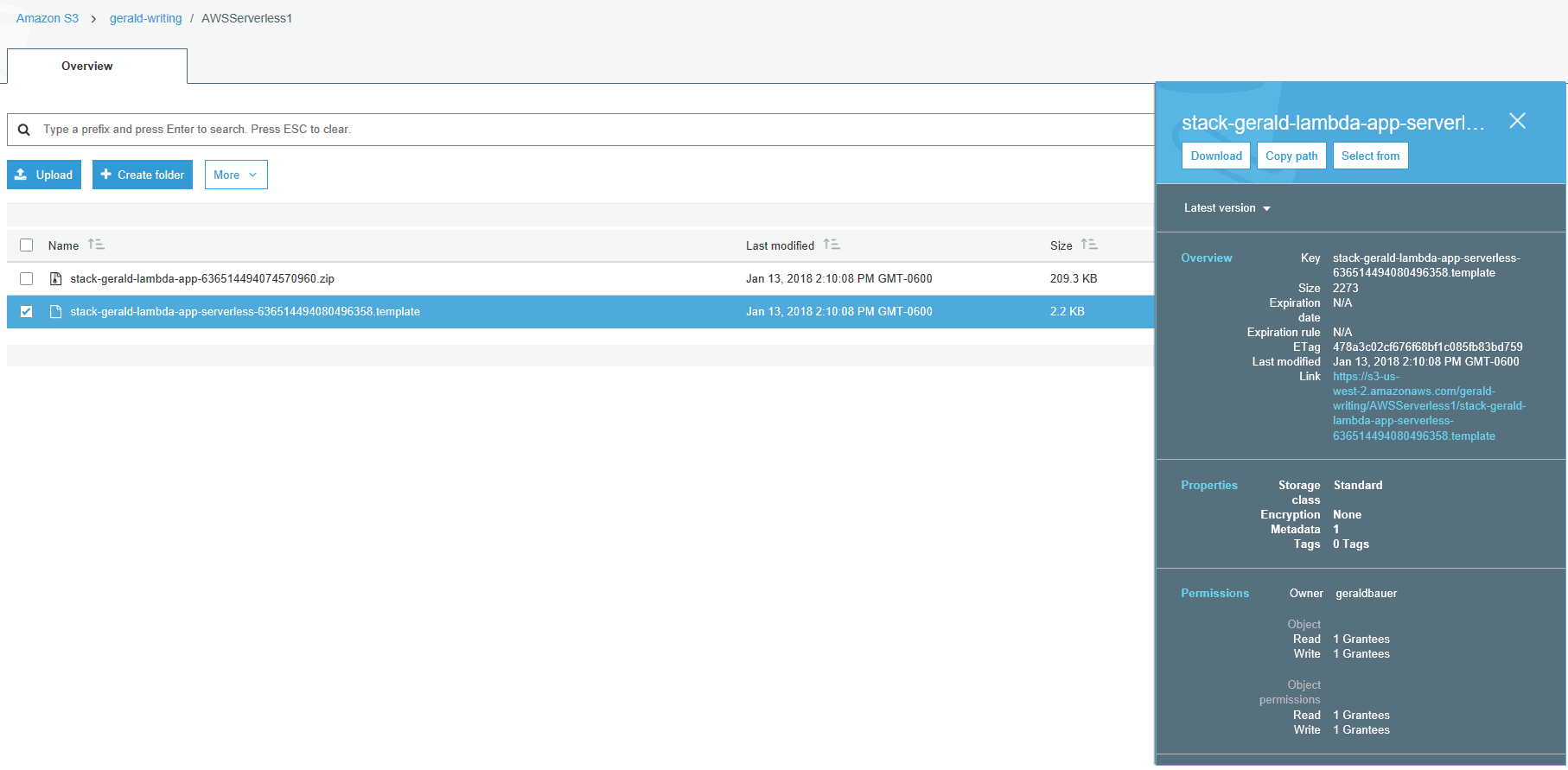1568x770 pixels.
Task: Click the Copy path button
Action: (x=1291, y=156)
